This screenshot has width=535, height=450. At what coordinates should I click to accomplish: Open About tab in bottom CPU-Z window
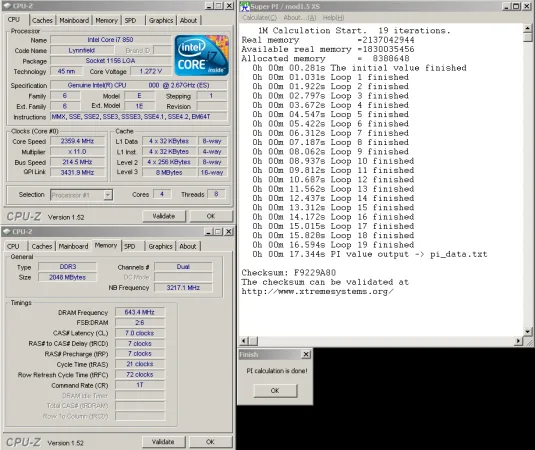click(x=188, y=246)
